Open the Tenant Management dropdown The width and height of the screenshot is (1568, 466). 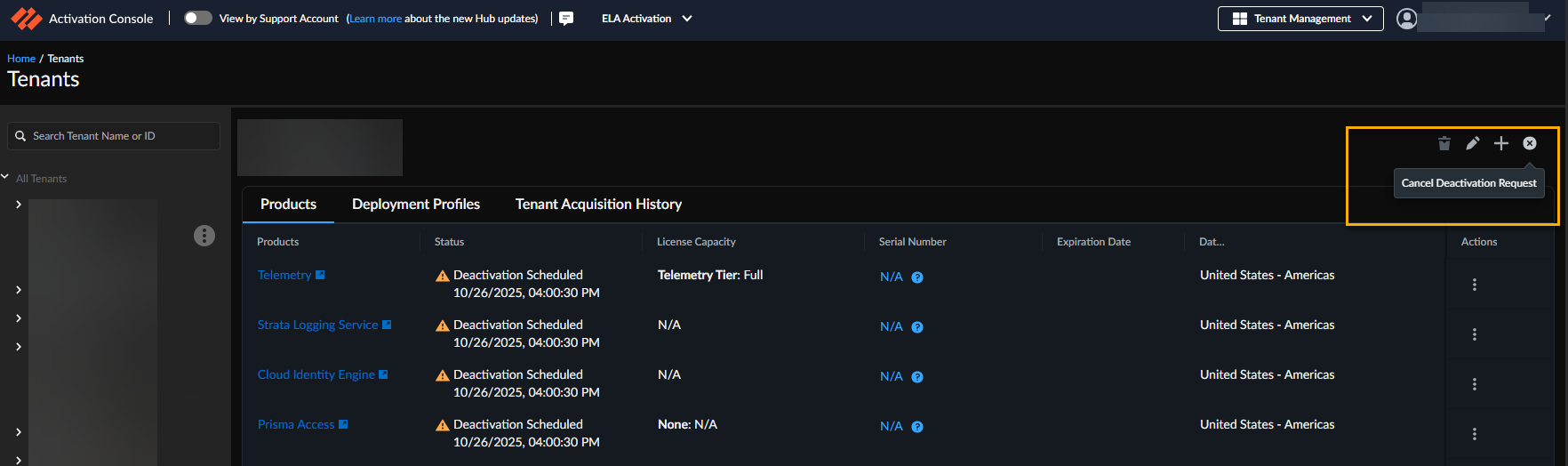(1300, 19)
